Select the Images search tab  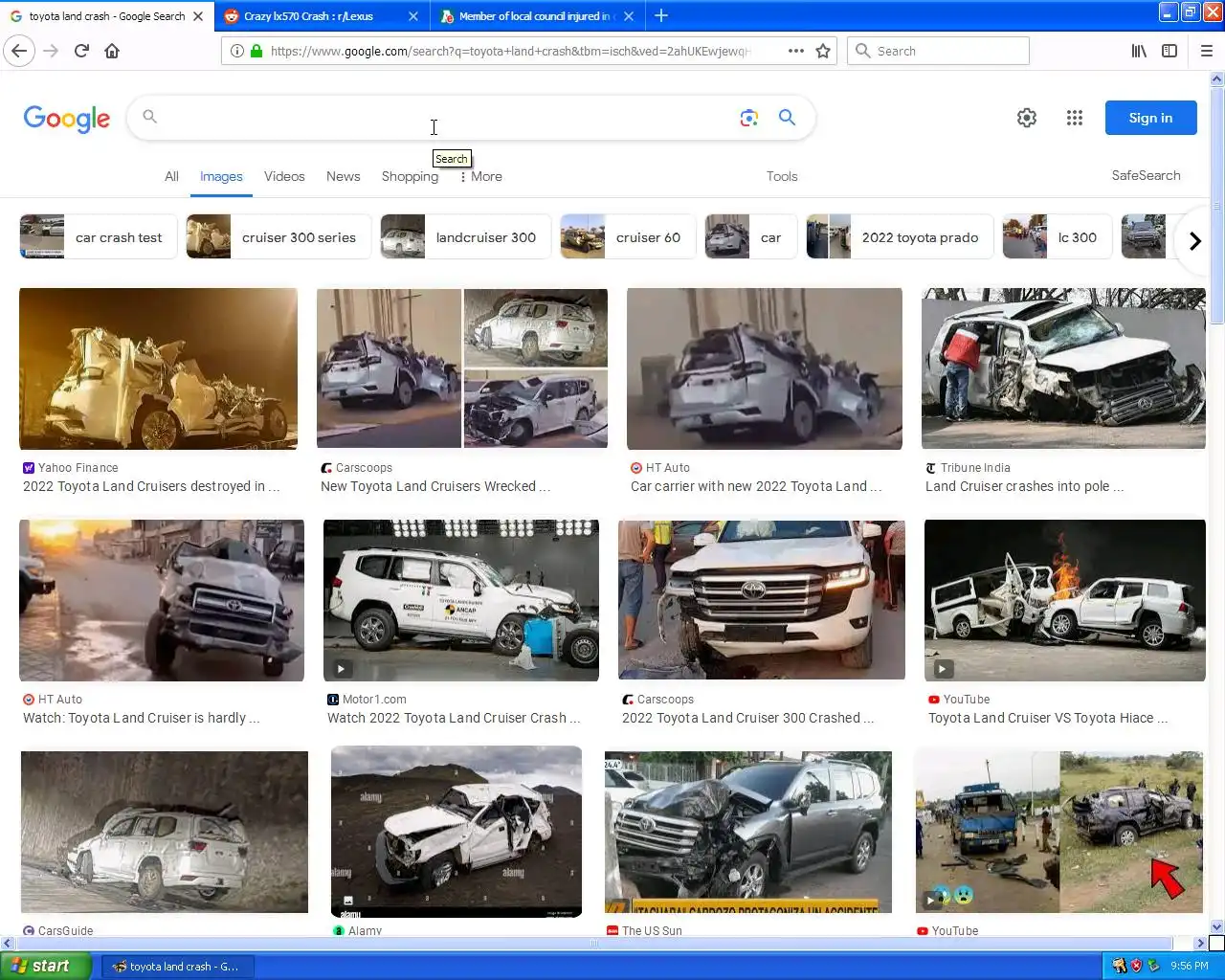(221, 176)
